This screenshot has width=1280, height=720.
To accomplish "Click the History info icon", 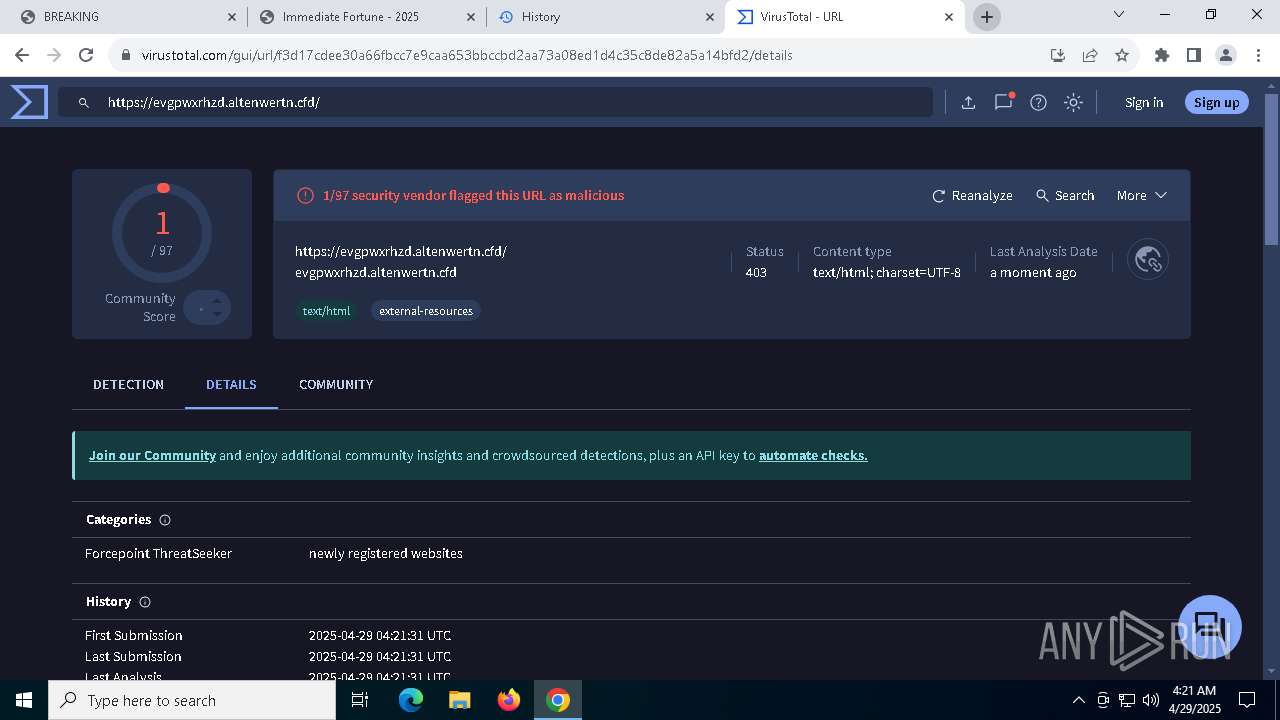I will [x=145, y=602].
